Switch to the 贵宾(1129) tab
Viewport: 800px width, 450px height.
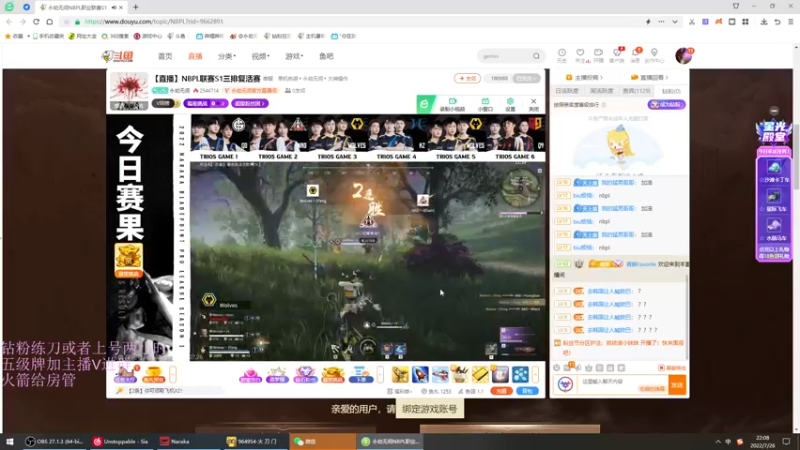[637, 91]
